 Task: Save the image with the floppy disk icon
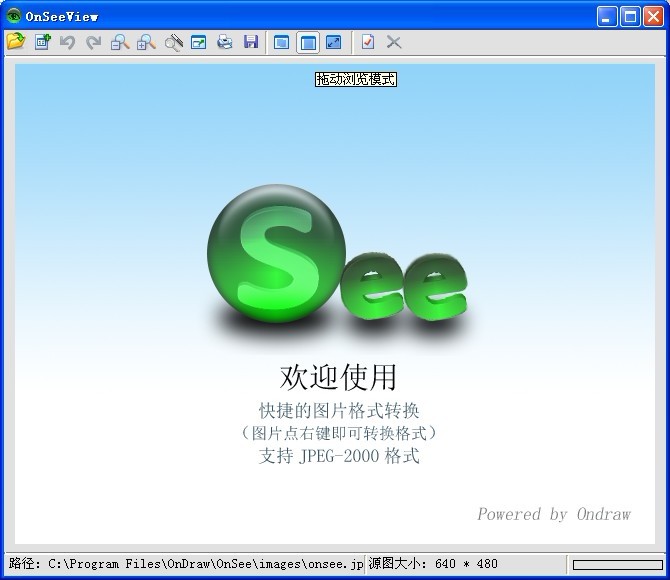pos(251,42)
